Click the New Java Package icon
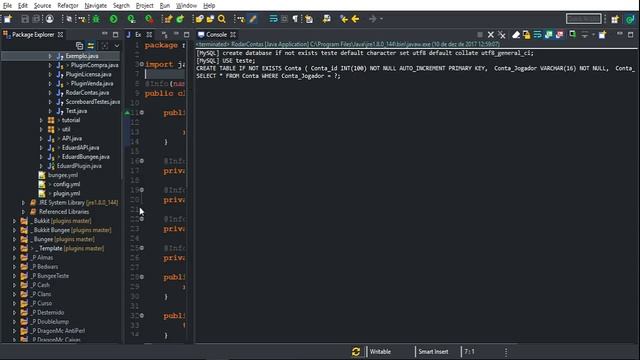The height and width of the screenshot is (360, 640). tap(168, 19)
